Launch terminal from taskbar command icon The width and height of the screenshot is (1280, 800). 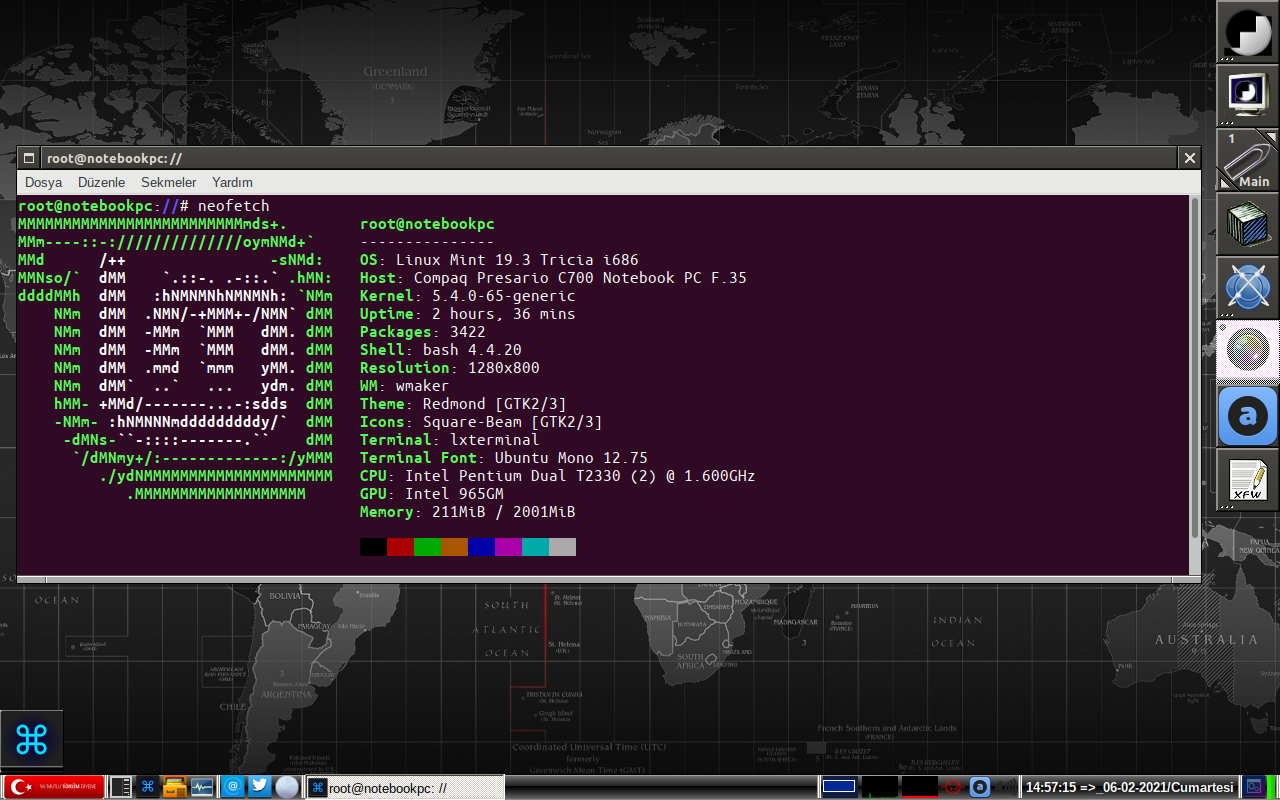tap(147, 787)
